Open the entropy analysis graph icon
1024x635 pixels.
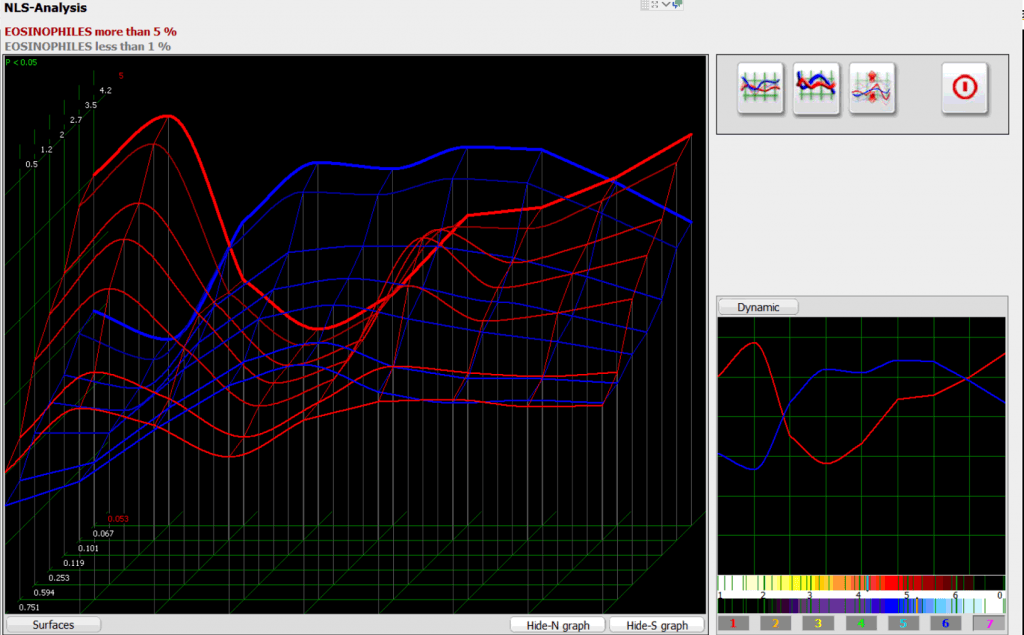click(x=871, y=88)
